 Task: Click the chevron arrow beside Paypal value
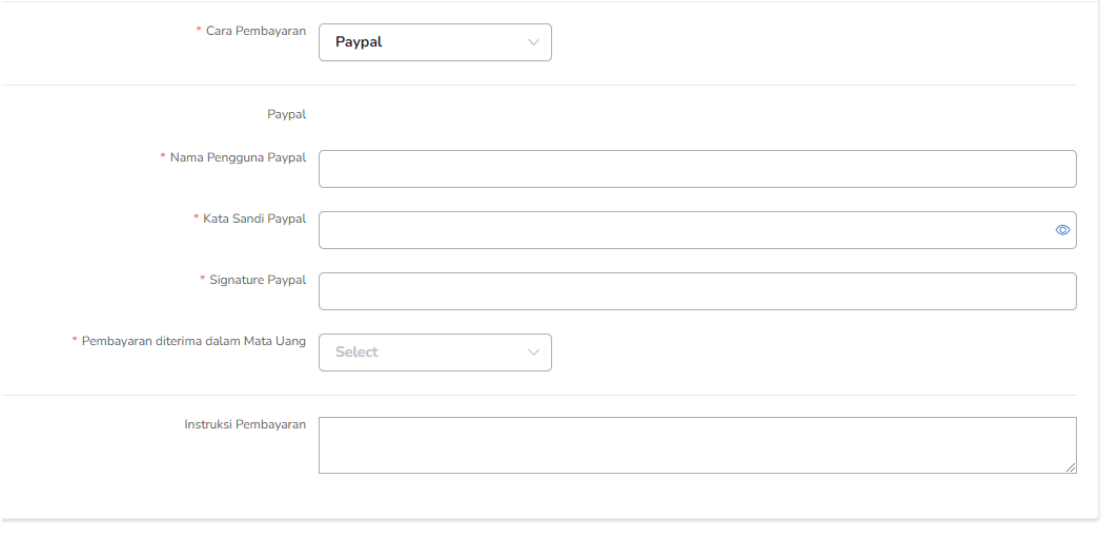[534, 42]
